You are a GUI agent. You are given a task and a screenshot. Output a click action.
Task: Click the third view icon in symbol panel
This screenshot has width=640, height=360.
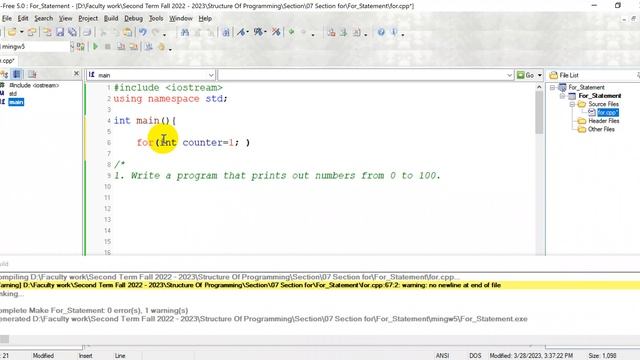(x=32, y=74)
